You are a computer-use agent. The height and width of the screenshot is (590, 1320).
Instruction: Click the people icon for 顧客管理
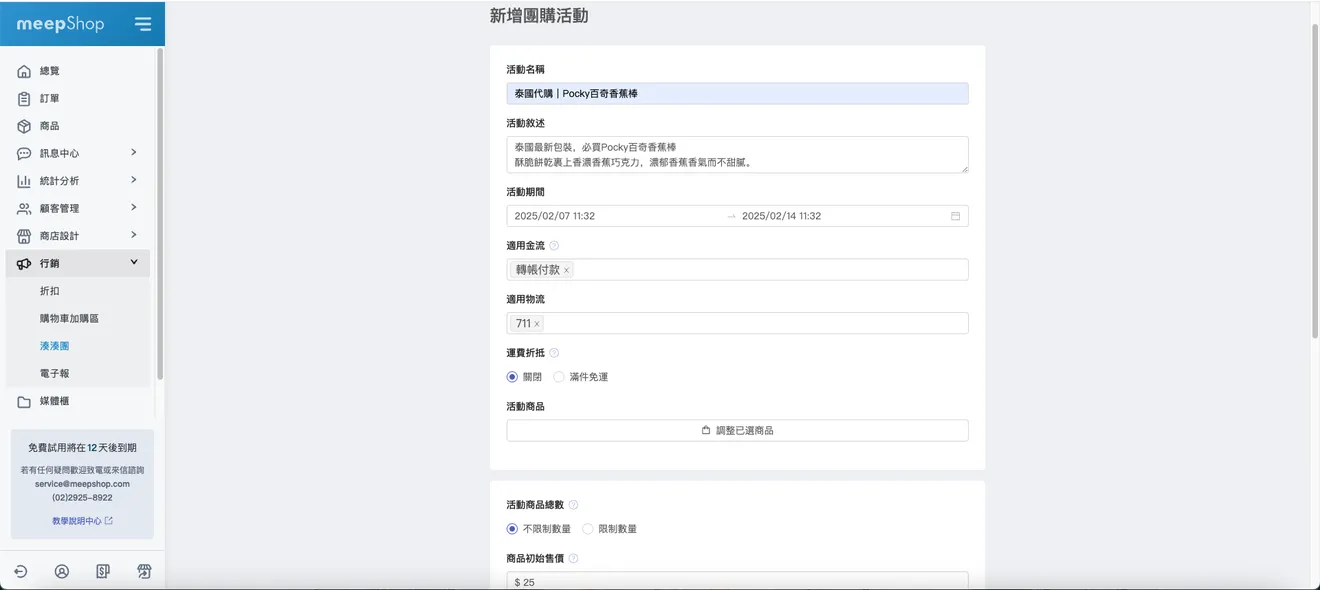[x=24, y=209]
